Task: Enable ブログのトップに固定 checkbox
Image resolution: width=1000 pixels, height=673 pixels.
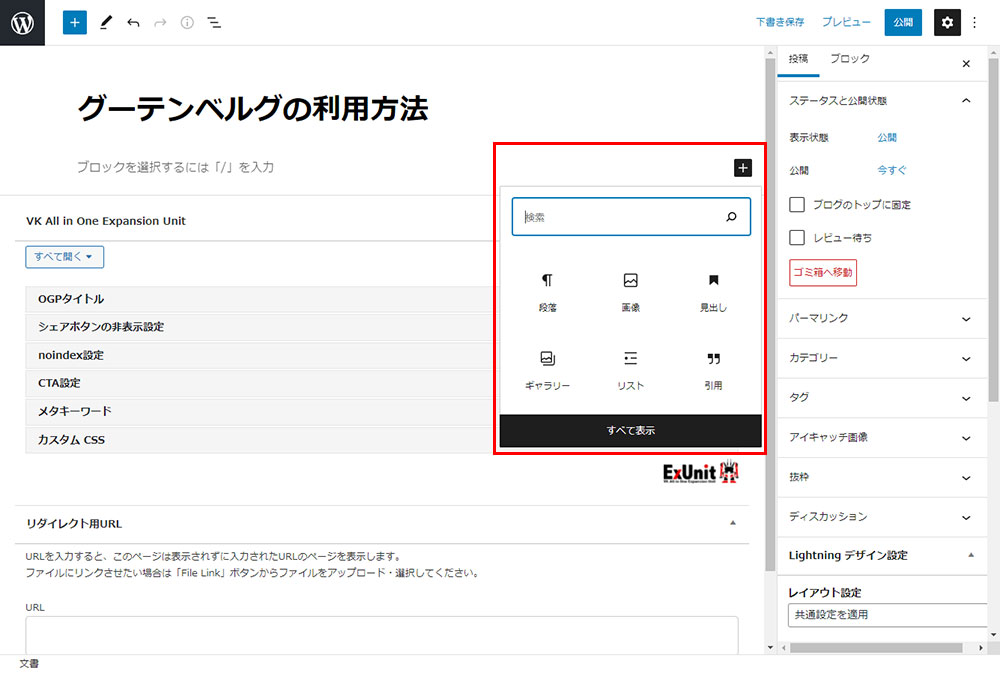Action: (797, 204)
